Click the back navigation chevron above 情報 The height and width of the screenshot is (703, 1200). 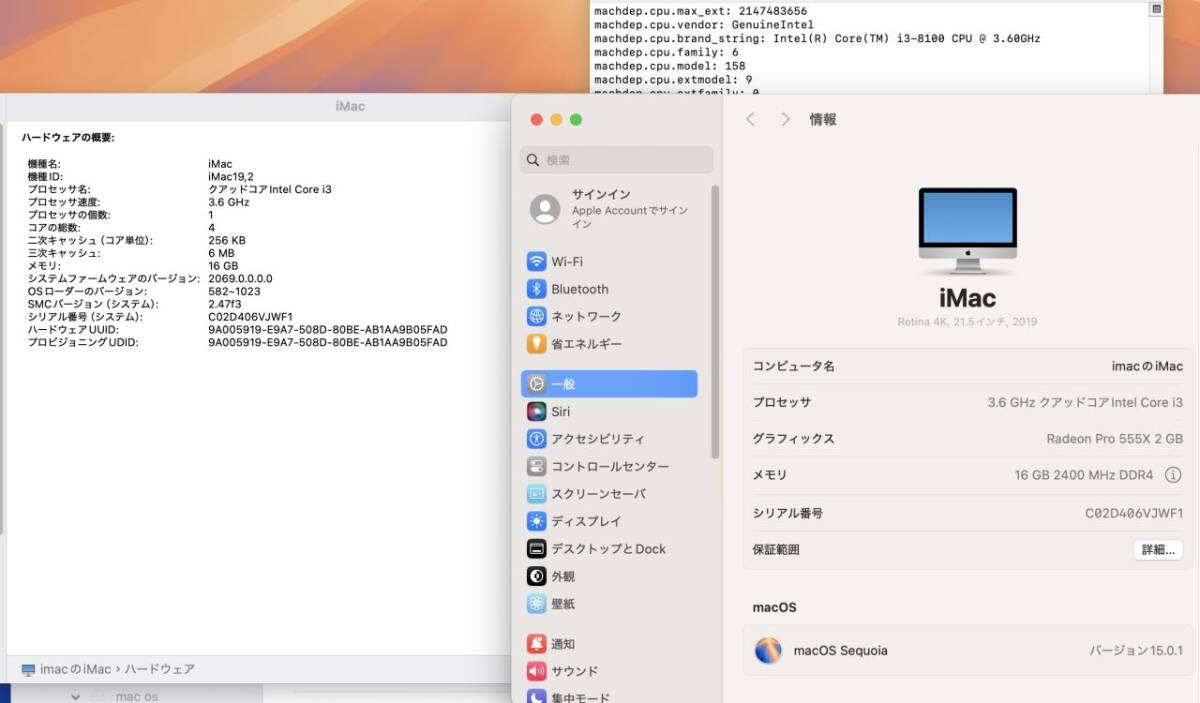tap(750, 119)
